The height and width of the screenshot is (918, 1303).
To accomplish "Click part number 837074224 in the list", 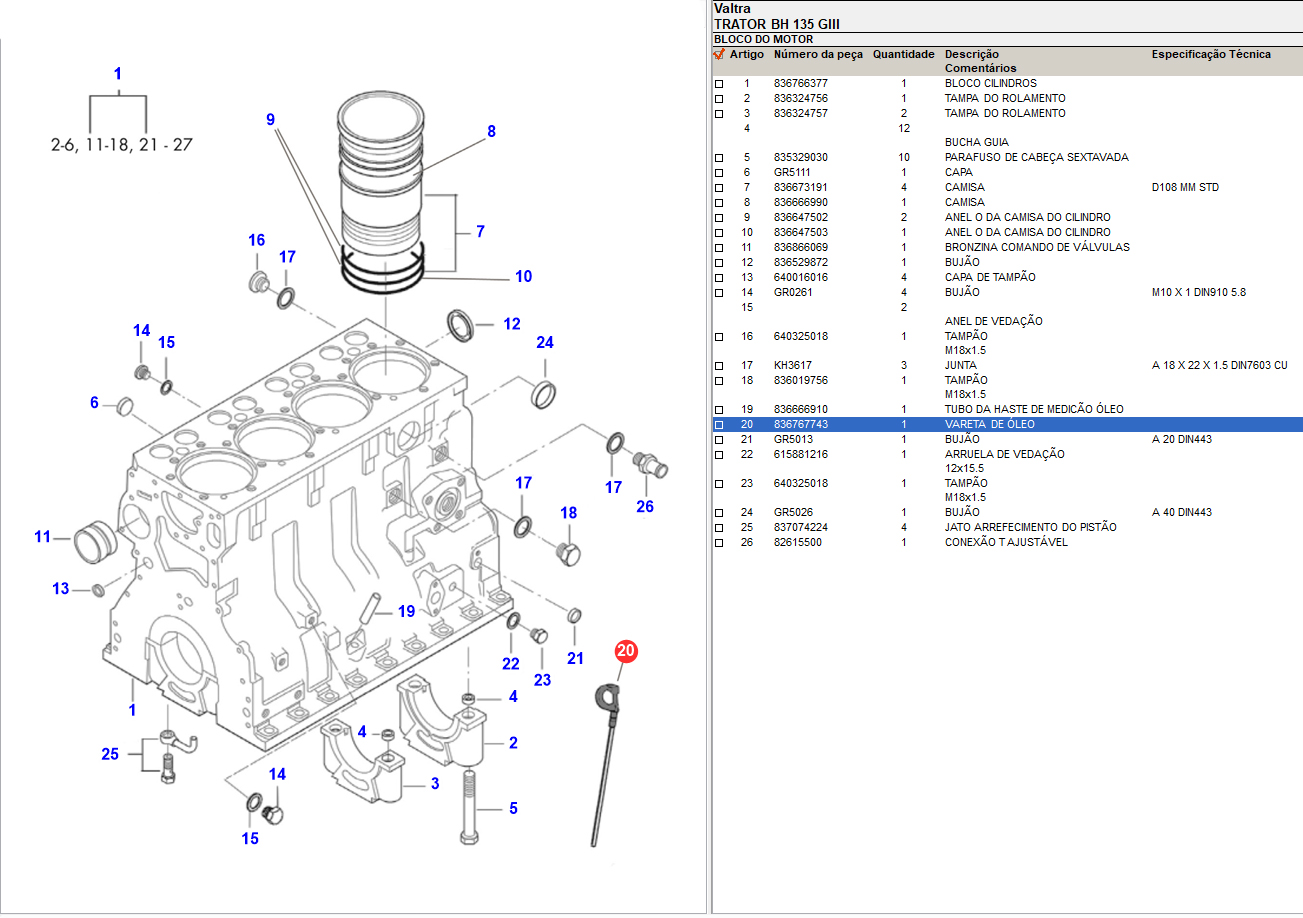I will point(800,528).
